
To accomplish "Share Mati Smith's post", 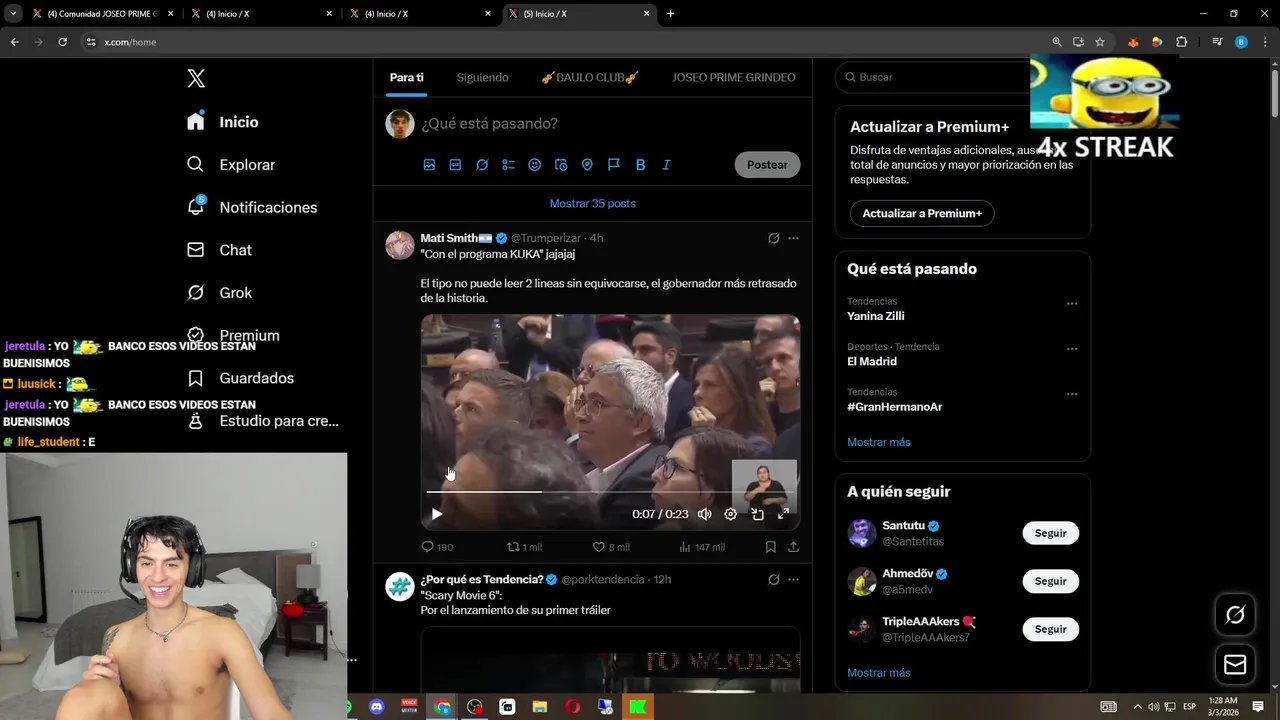I will click(x=793, y=547).
